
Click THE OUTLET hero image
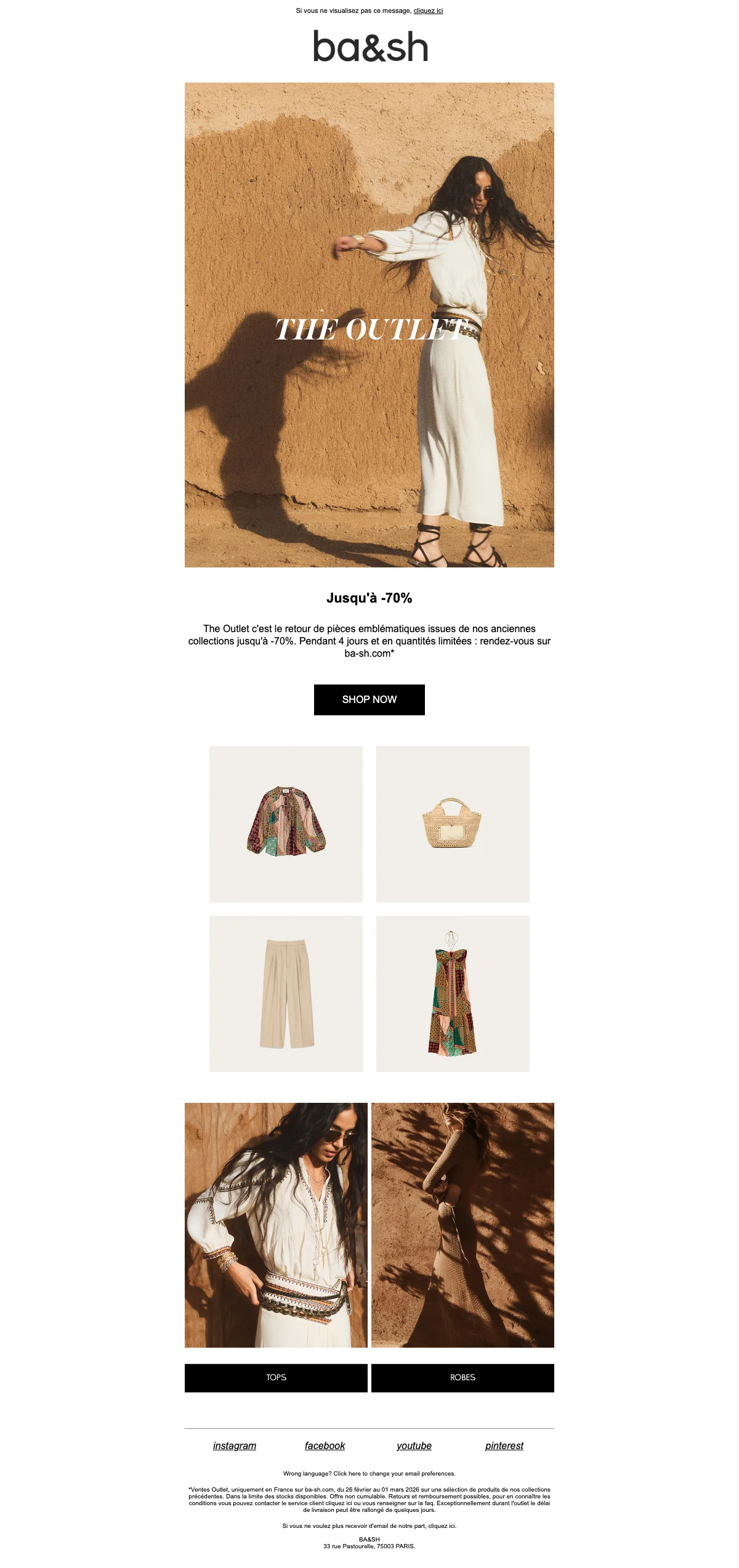(369, 325)
